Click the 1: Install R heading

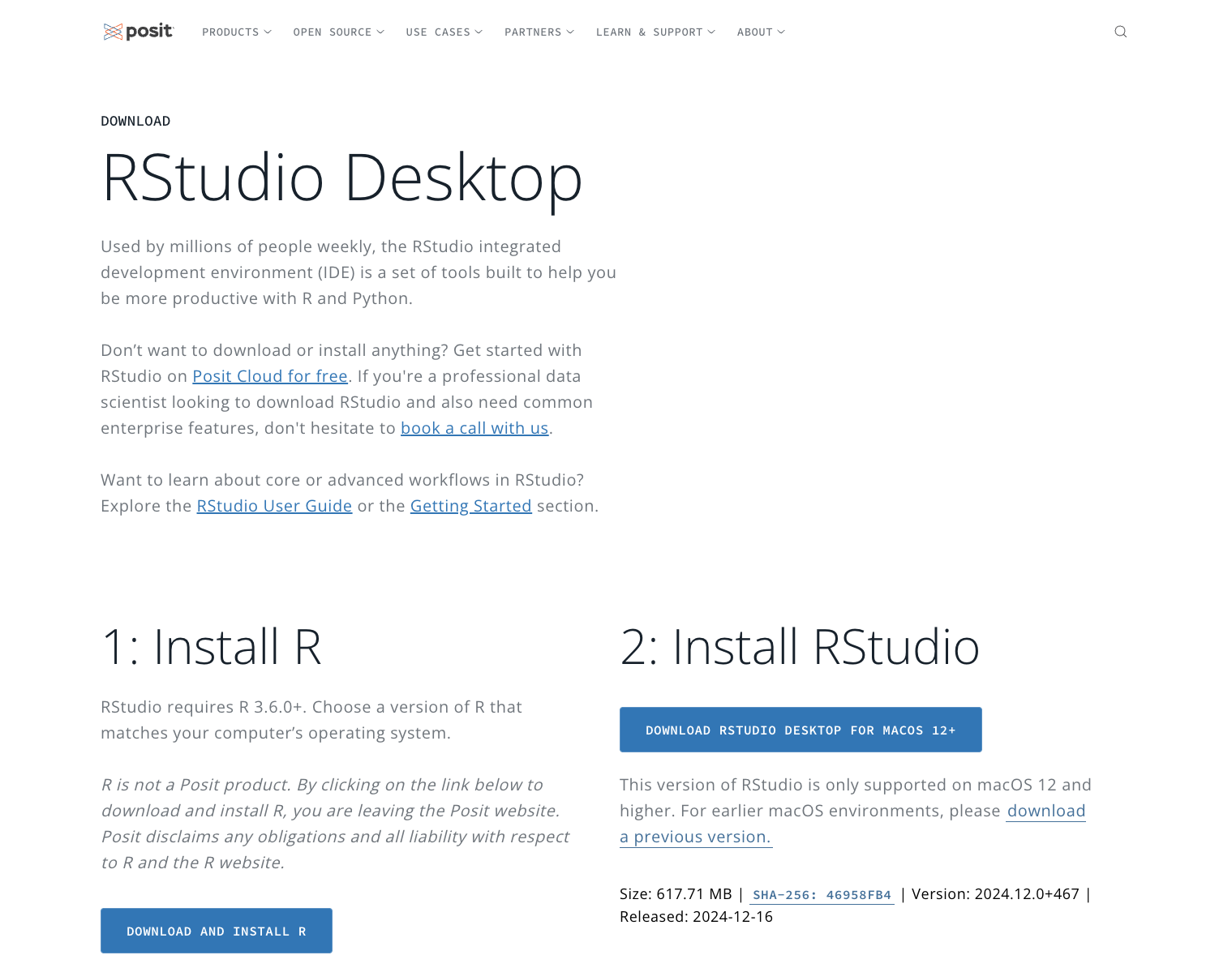pos(211,646)
